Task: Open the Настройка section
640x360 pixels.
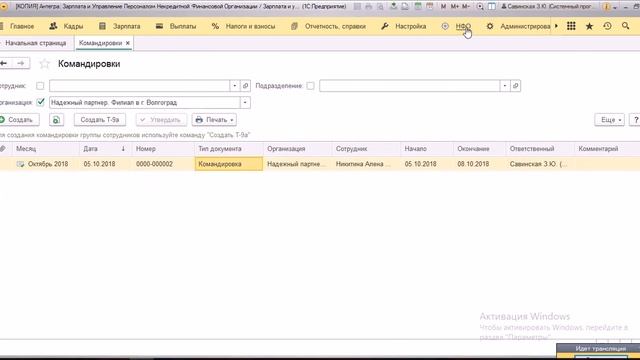Action: tap(404, 26)
